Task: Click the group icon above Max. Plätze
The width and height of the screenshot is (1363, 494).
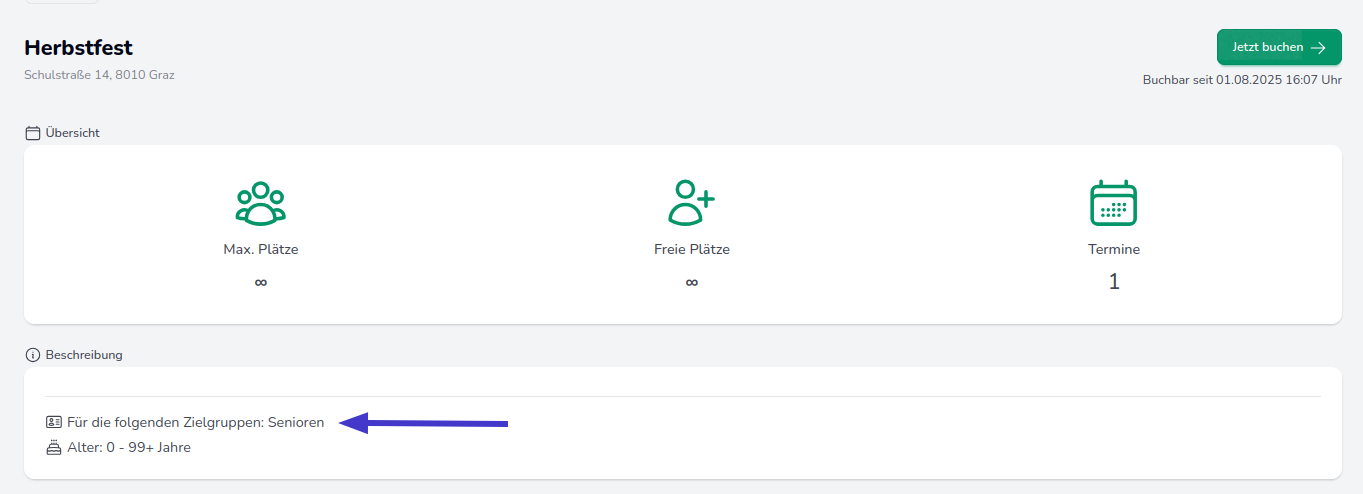Action: (261, 203)
